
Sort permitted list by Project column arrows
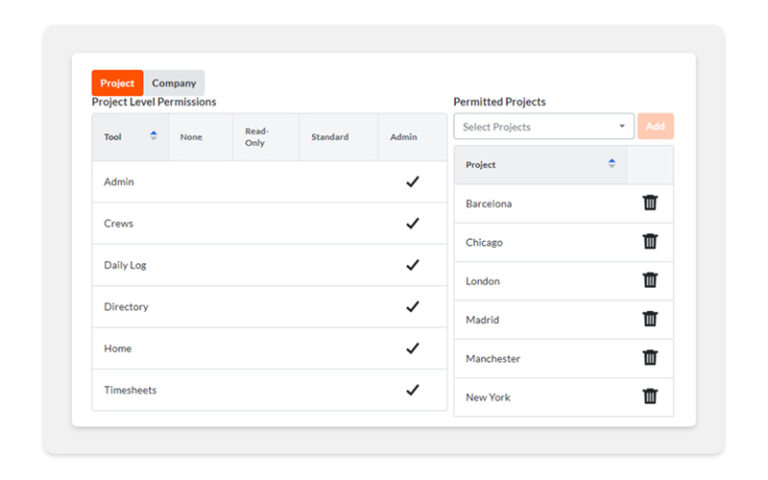611,164
